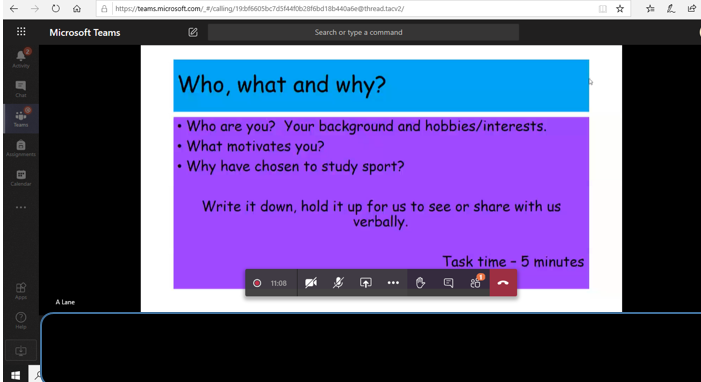Open the Office app launcher grid
The height and width of the screenshot is (382, 701).
coord(21,32)
